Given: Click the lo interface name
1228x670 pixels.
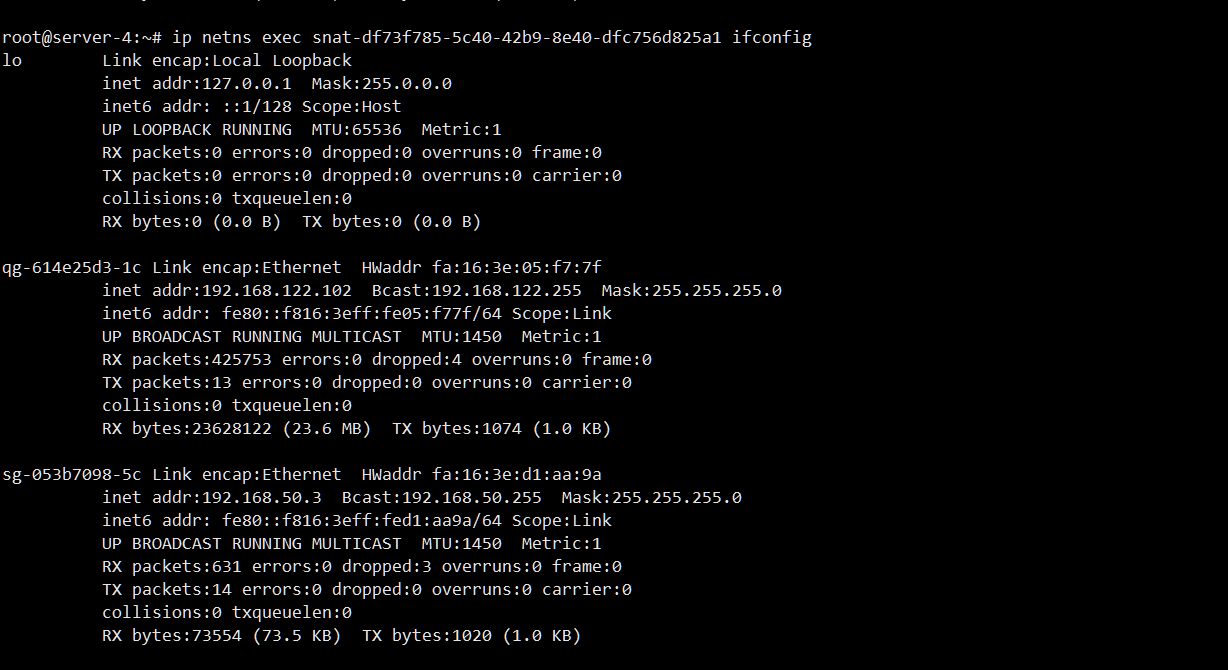Looking at the screenshot, I should coord(12,60).
